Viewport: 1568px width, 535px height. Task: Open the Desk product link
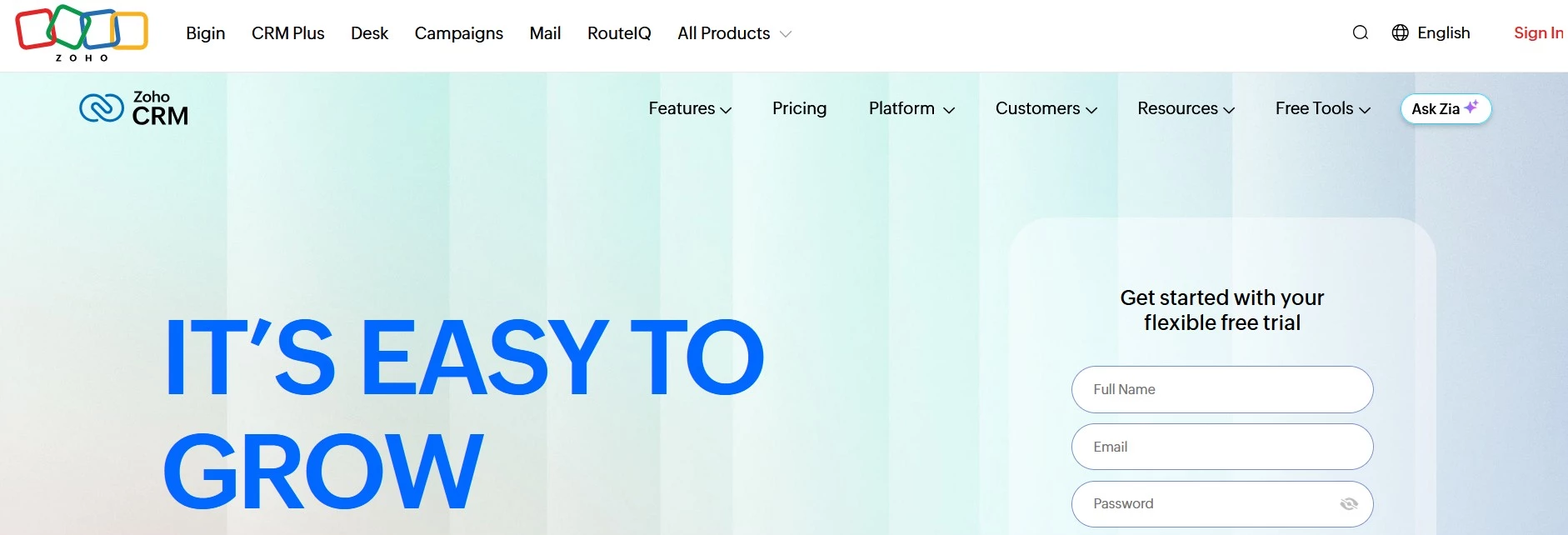click(x=369, y=33)
